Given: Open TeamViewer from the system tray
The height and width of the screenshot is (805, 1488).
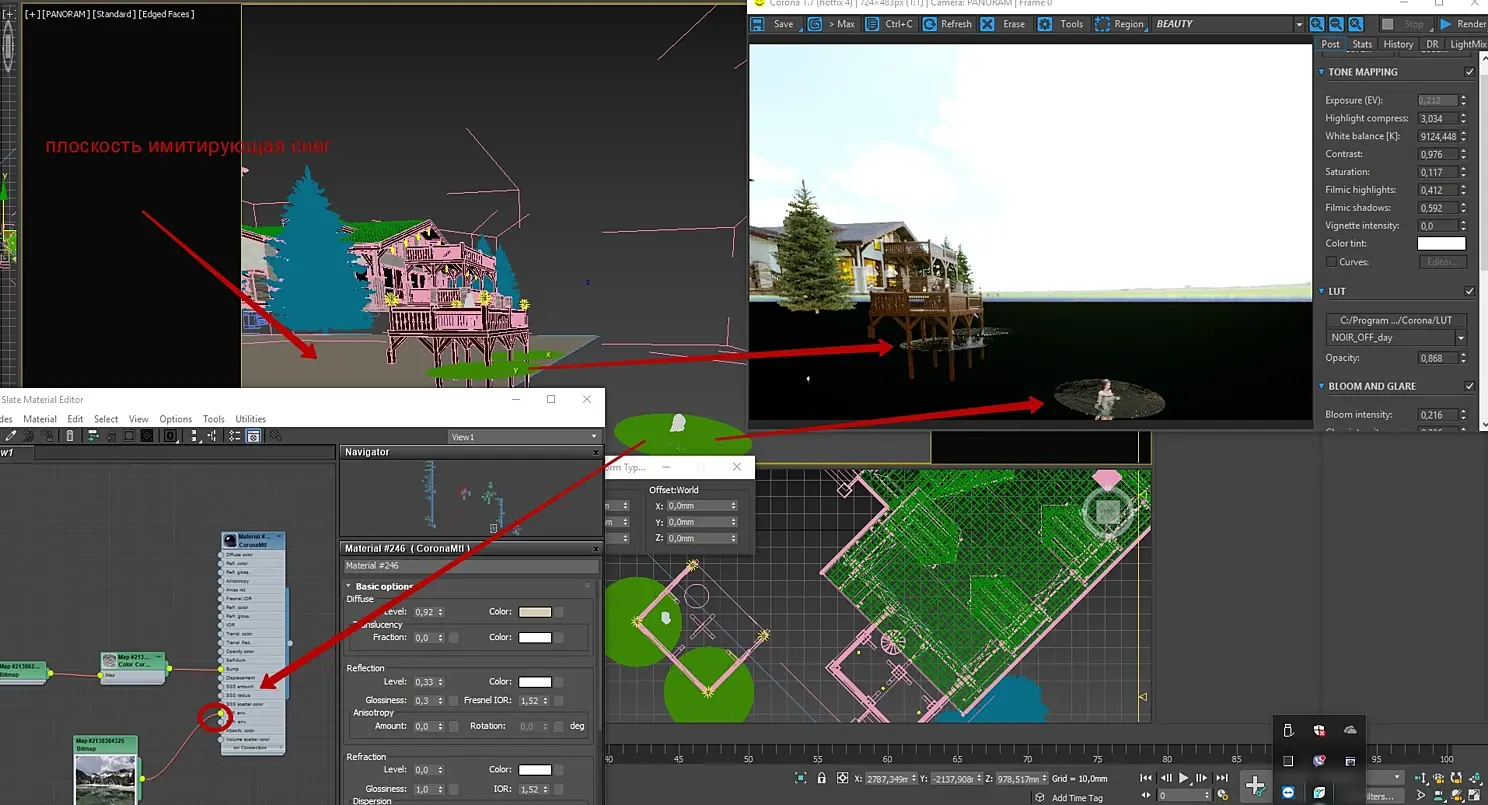Looking at the screenshot, I should tap(1288, 792).
